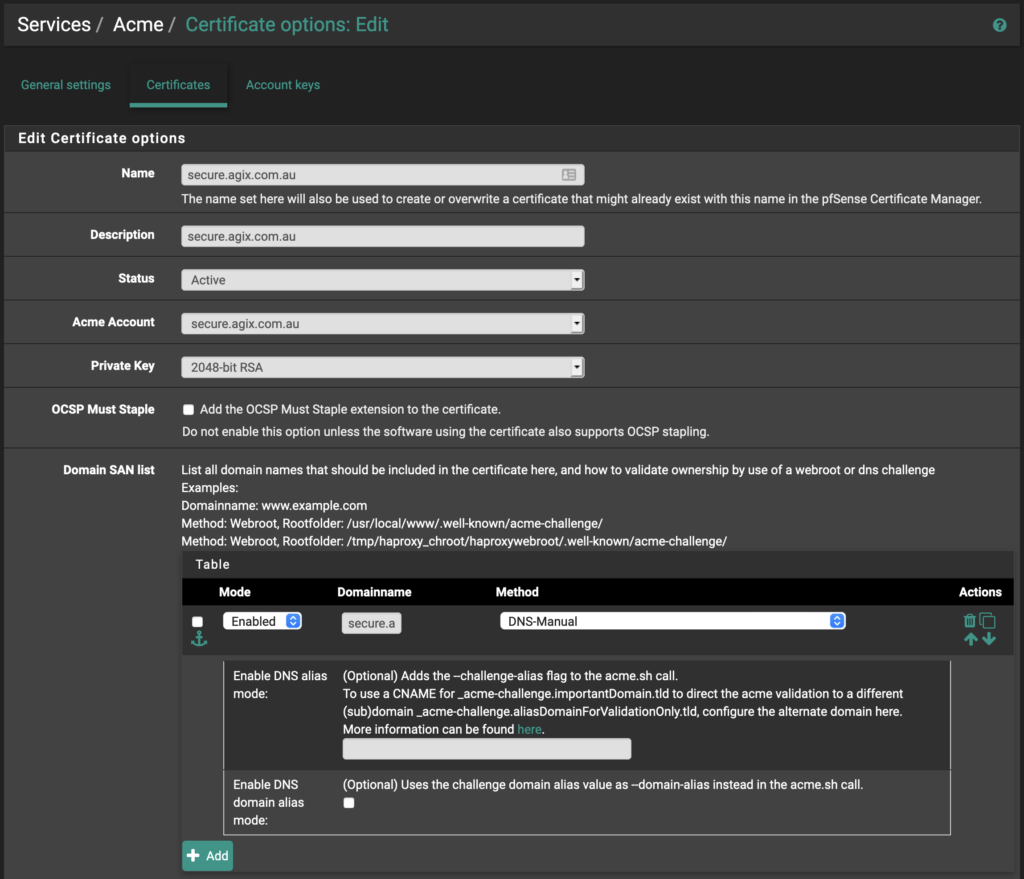The image size is (1024, 879).
Task: Follow the 'here' more information link
Action: (x=529, y=730)
